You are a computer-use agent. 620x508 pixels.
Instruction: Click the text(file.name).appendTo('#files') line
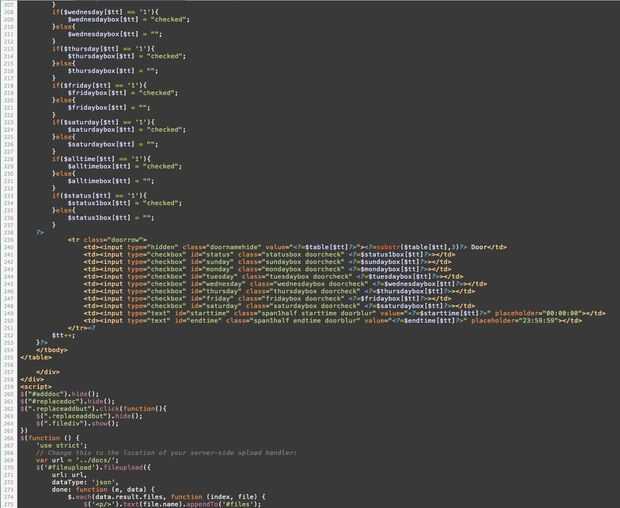click(172, 504)
